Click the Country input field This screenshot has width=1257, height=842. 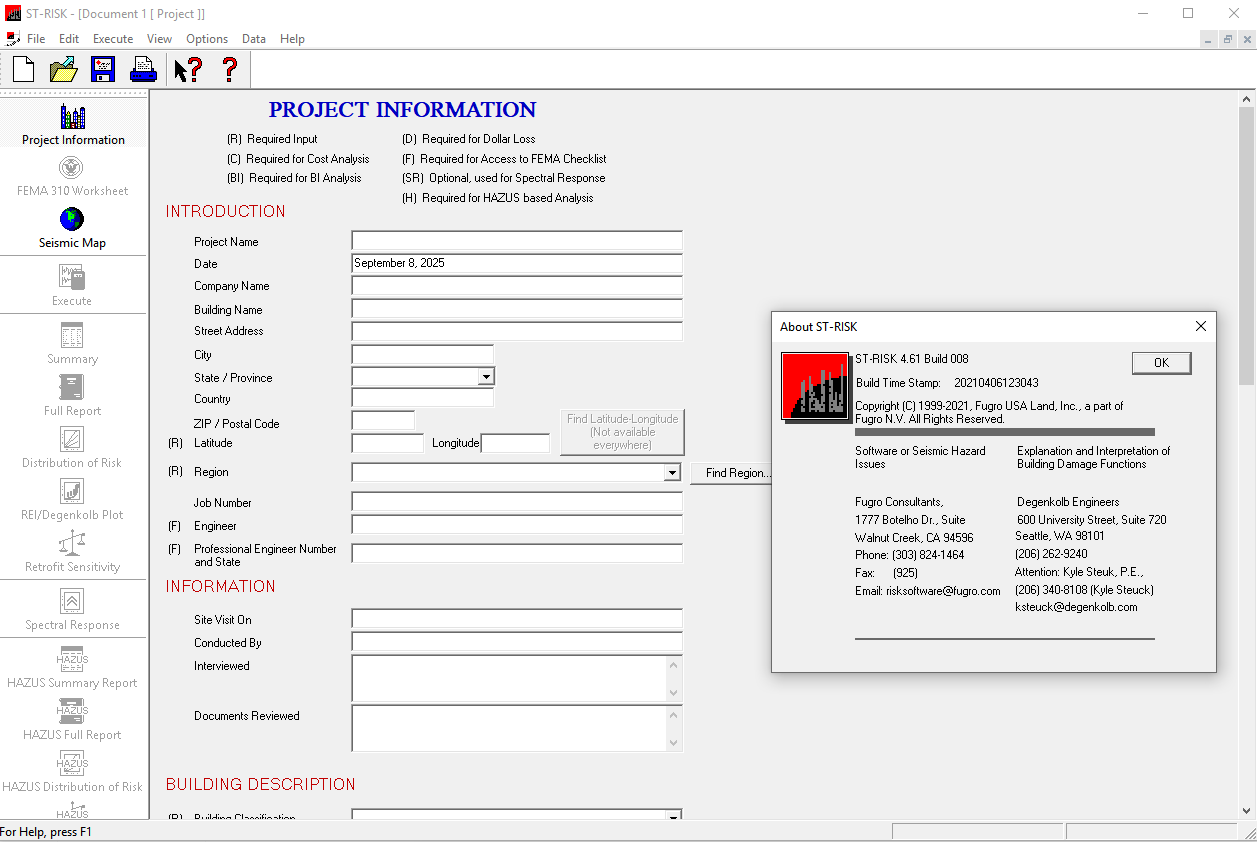click(x=423, y=398)
